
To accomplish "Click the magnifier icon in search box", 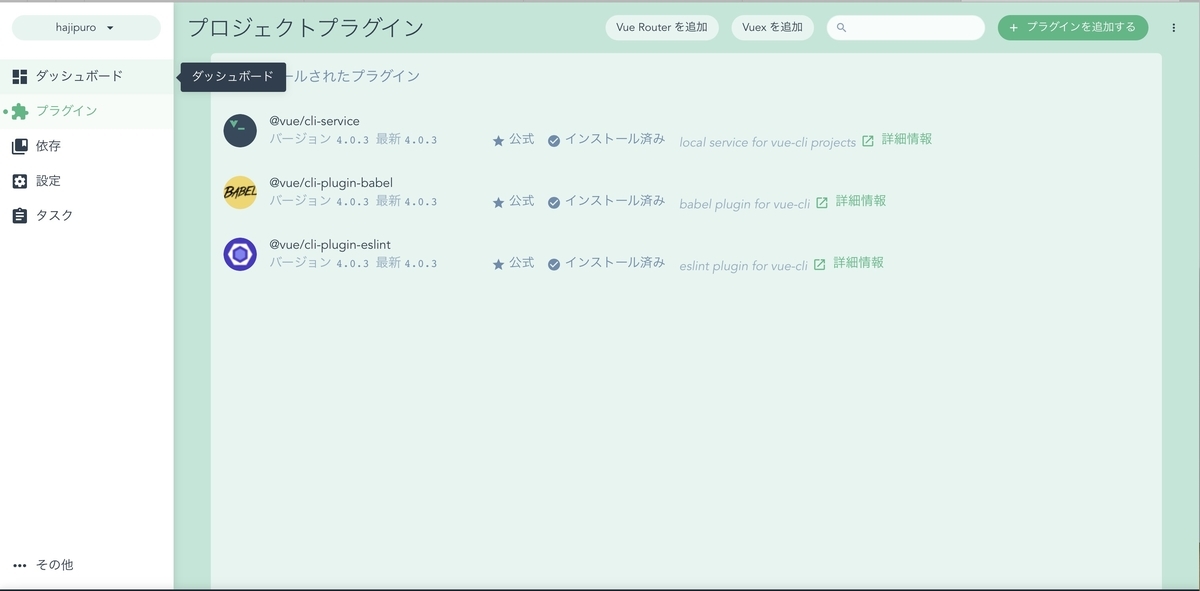I will coord(841,28).
